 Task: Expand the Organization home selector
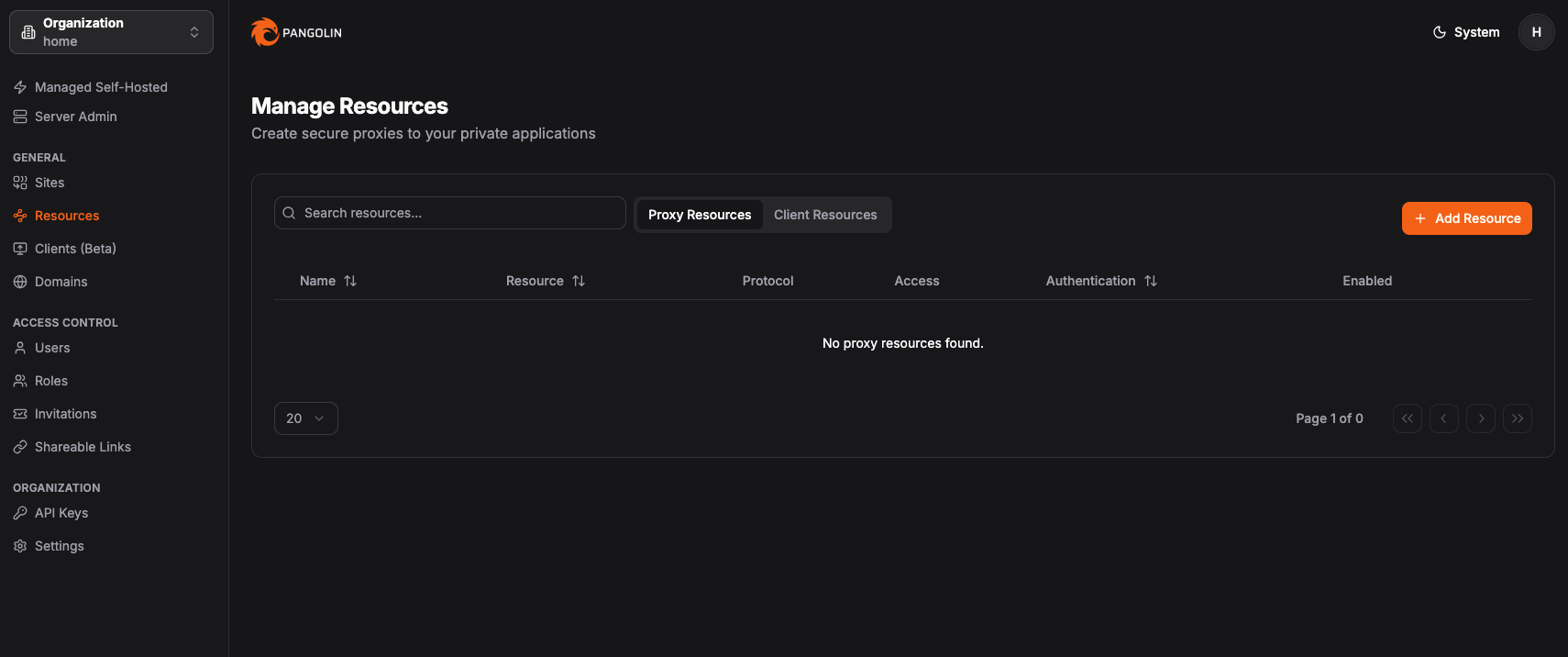111,32
